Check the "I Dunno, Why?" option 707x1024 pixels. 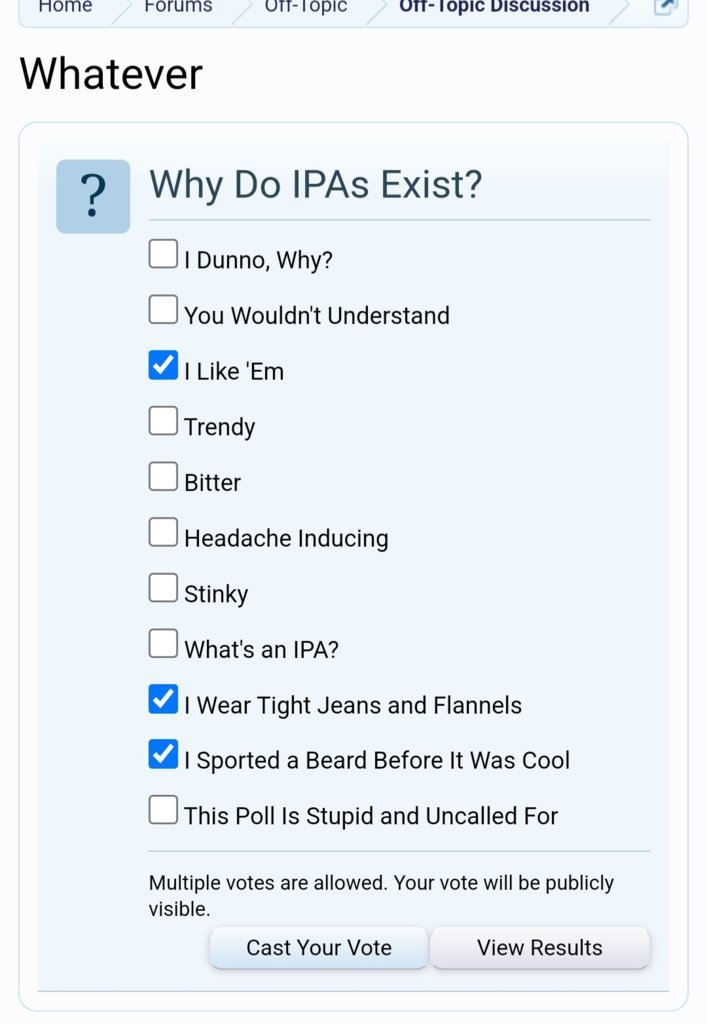(163, 253)
